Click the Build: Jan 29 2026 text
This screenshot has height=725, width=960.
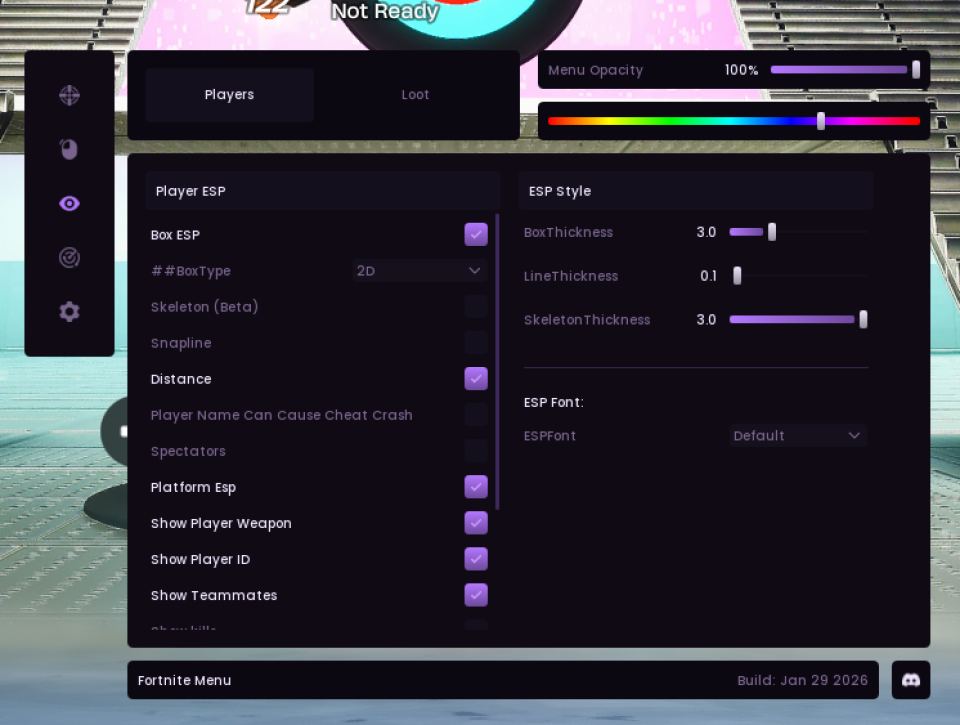[802, 680]
